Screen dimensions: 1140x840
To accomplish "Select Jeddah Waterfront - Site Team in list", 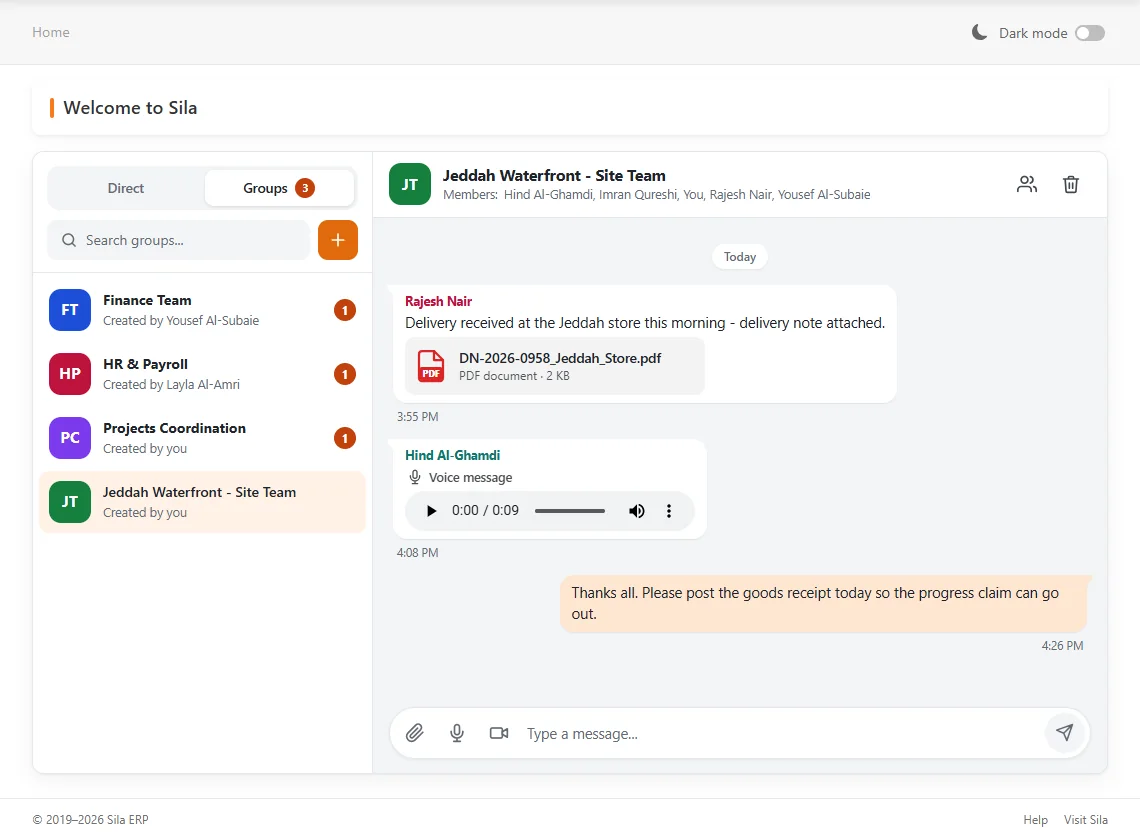I will (202, 502).
